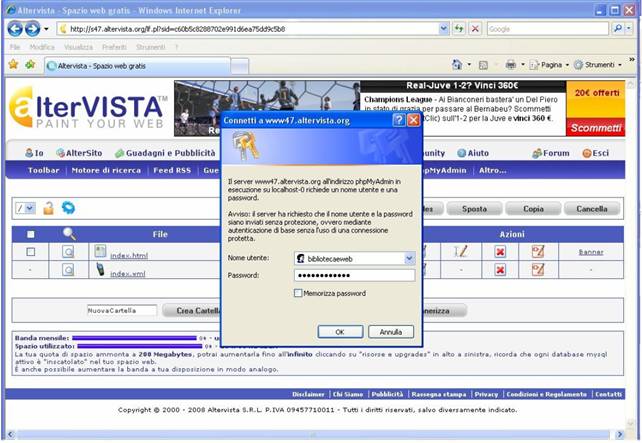Click red X delete icon for index.html
642x443 pixels.
500,252
